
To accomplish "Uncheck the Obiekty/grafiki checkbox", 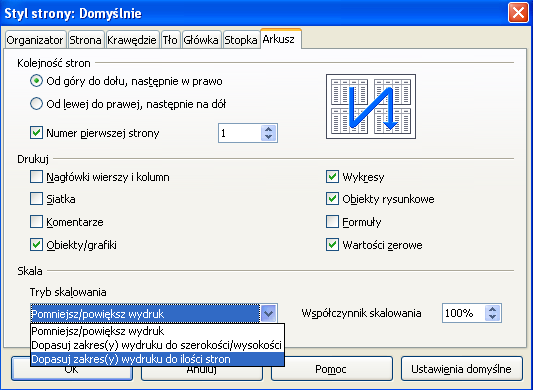I will [36, 245].
